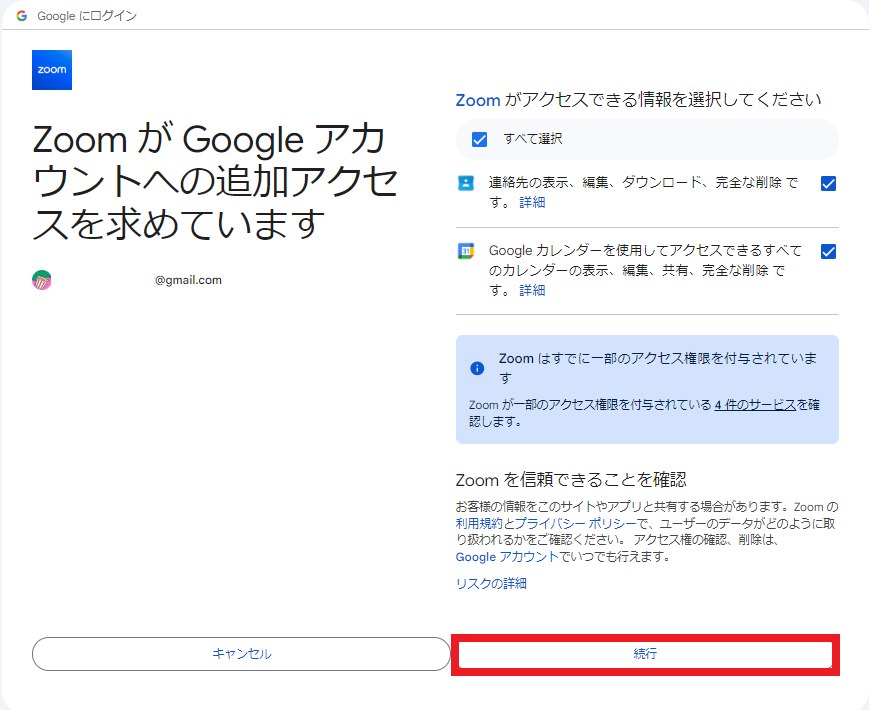Open the リスクの詳細 link
The height and width of the screenshot is (710, 869).
pyautogui.click(x=491, y=583)
